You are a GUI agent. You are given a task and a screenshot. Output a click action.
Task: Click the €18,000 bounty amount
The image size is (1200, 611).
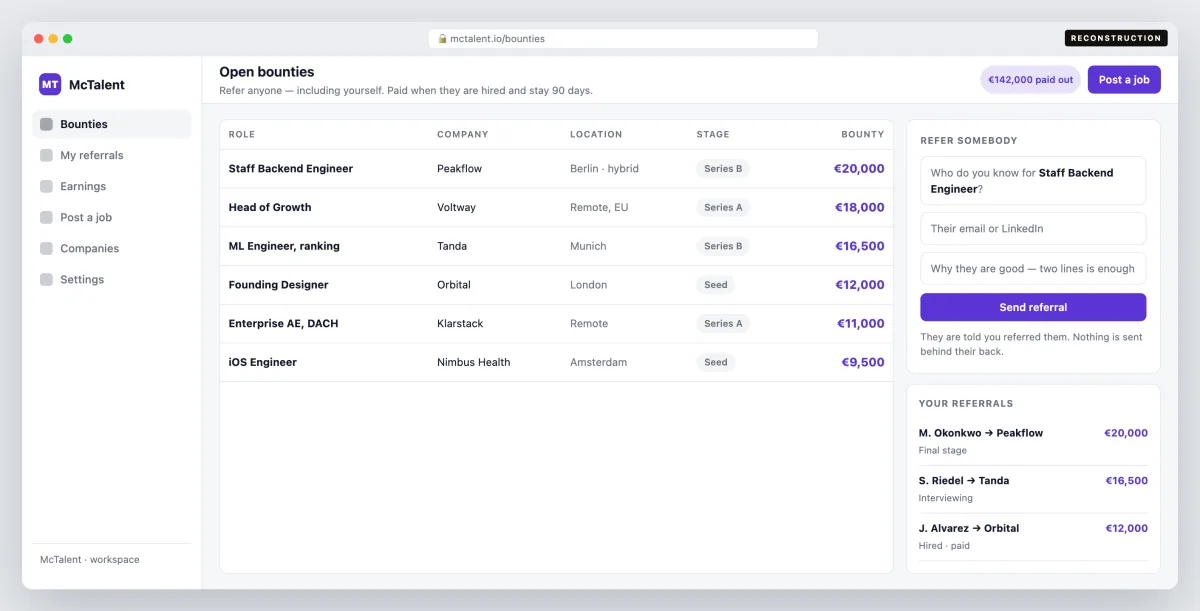(x=860, y=207)
